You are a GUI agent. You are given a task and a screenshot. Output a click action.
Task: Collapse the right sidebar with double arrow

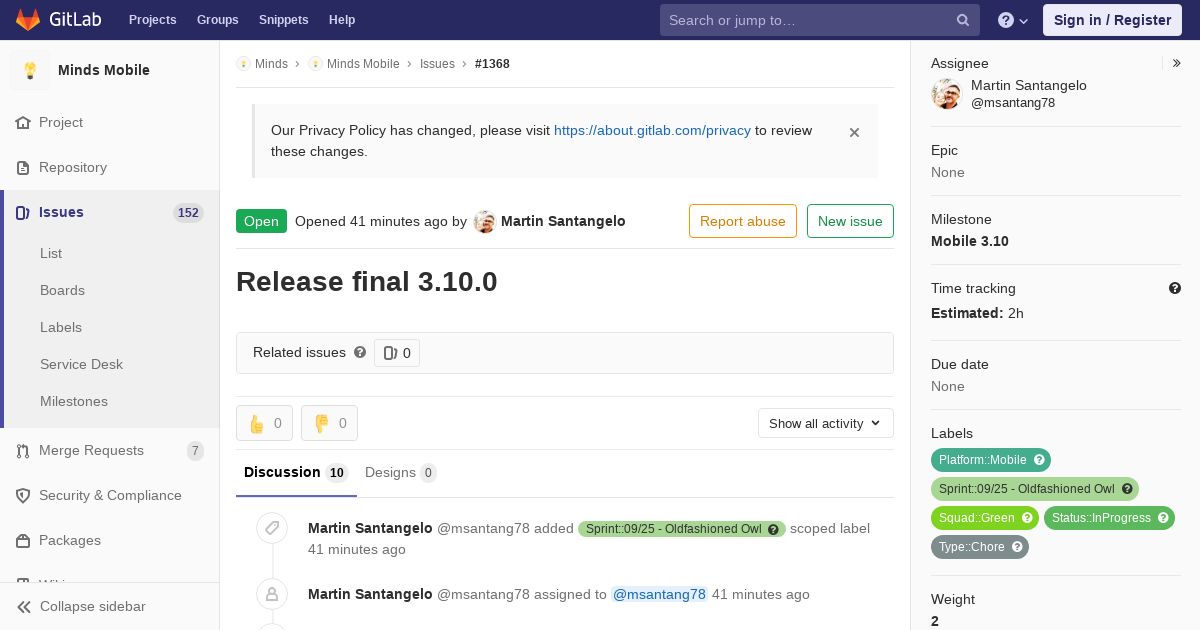click(x=1177, y=63)
